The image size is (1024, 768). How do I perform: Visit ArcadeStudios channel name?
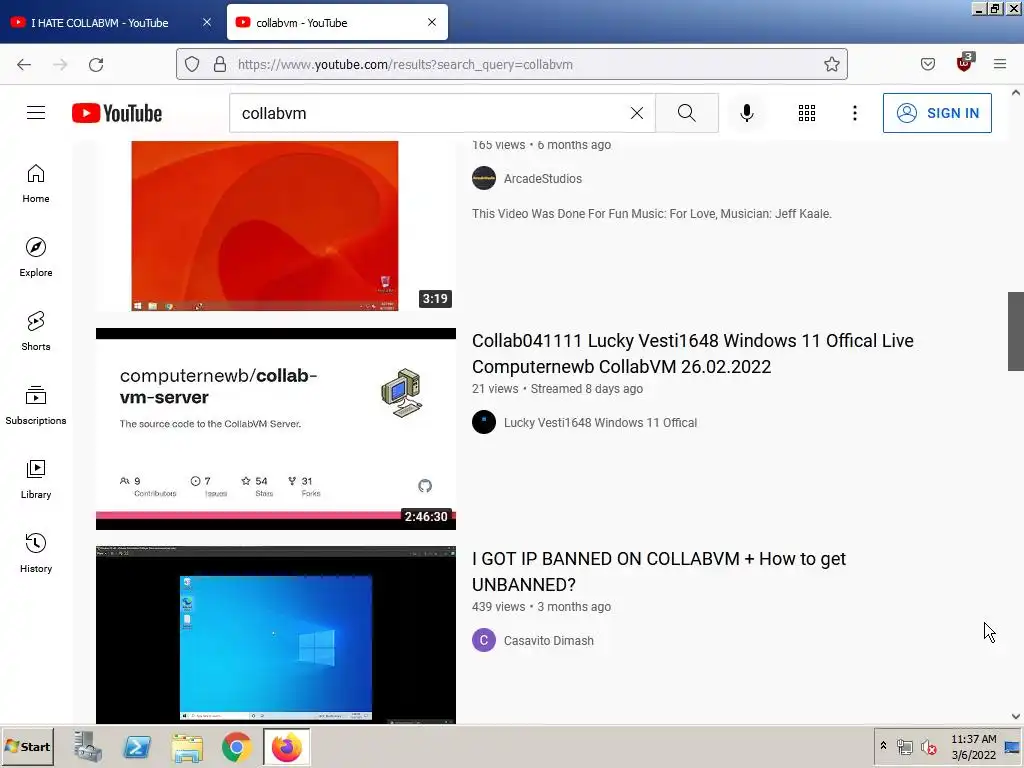[x=543, y=178]
